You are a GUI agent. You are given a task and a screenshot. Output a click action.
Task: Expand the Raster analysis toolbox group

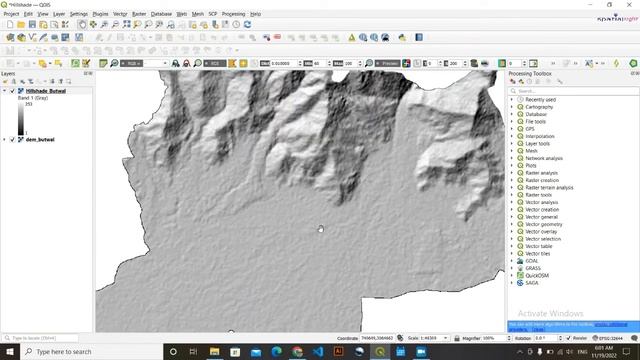point(512,173)
